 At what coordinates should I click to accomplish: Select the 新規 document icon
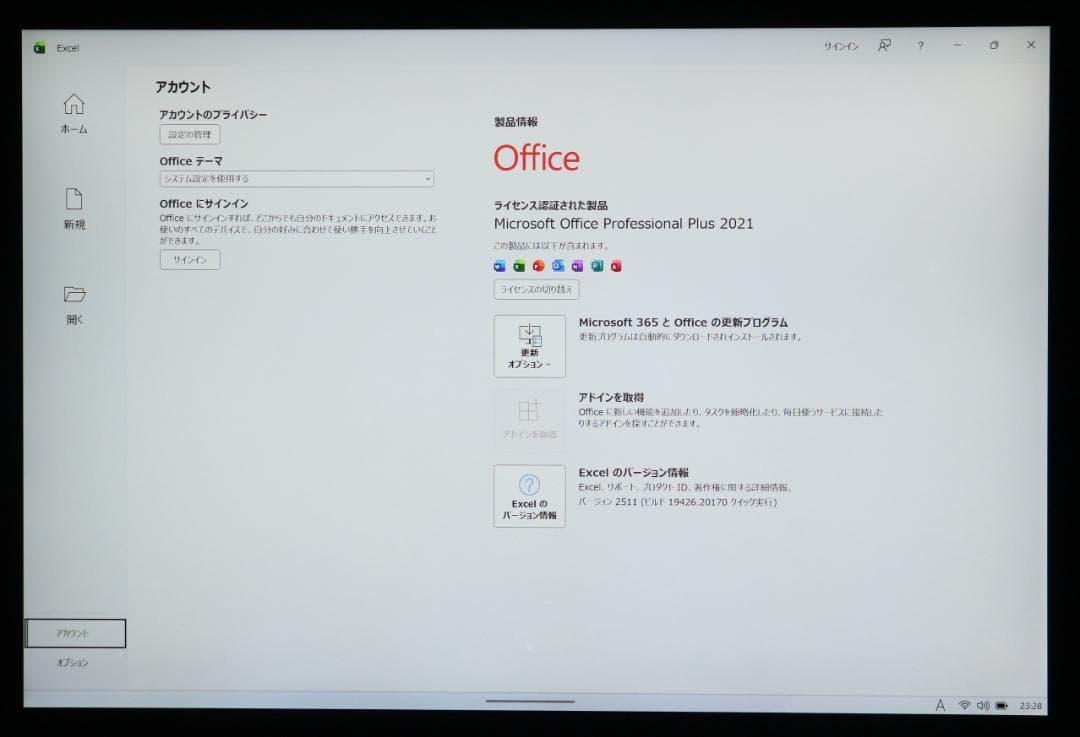[x=73, y=199]
